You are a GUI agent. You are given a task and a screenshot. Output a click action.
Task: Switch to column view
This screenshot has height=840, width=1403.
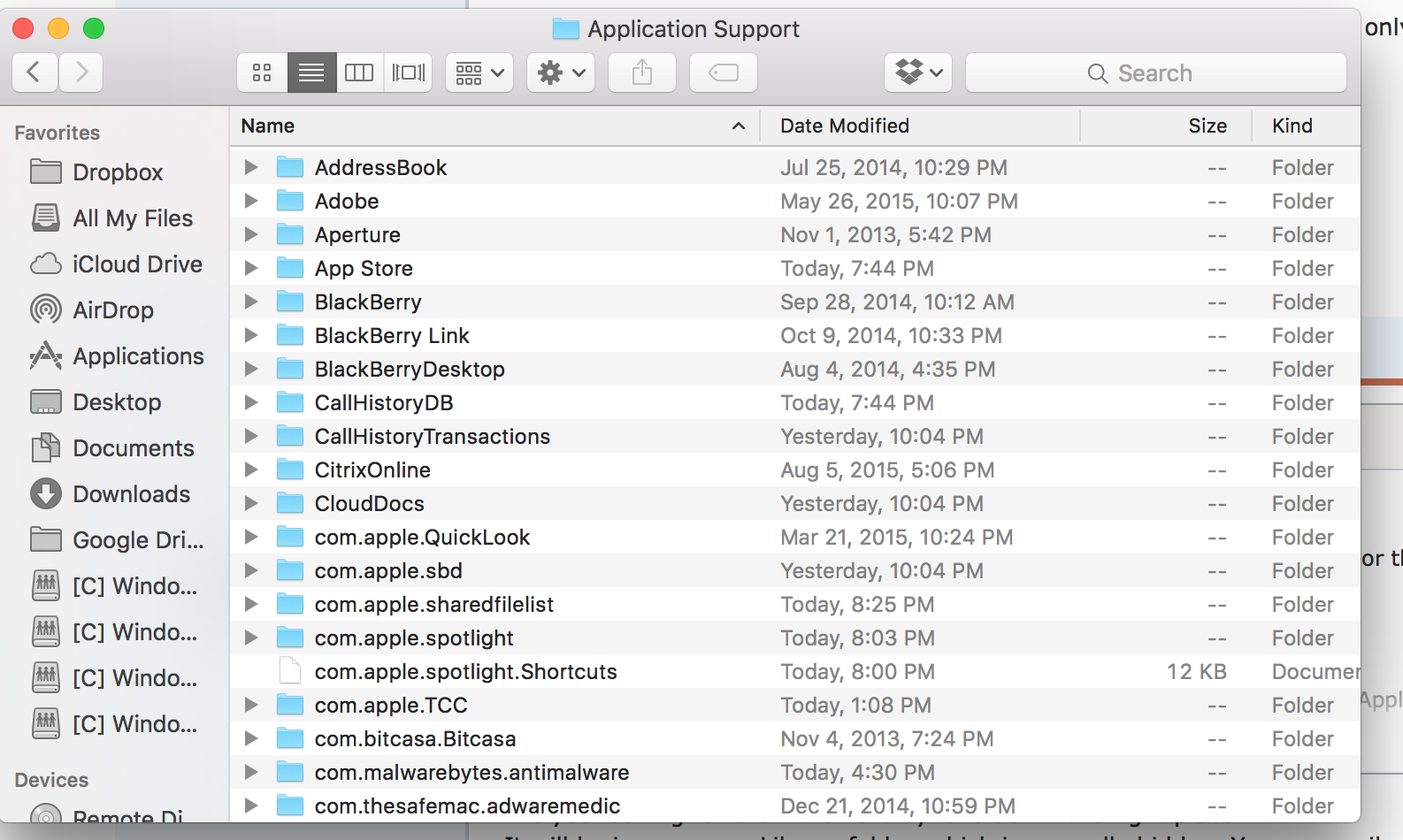tap(359, 73)
